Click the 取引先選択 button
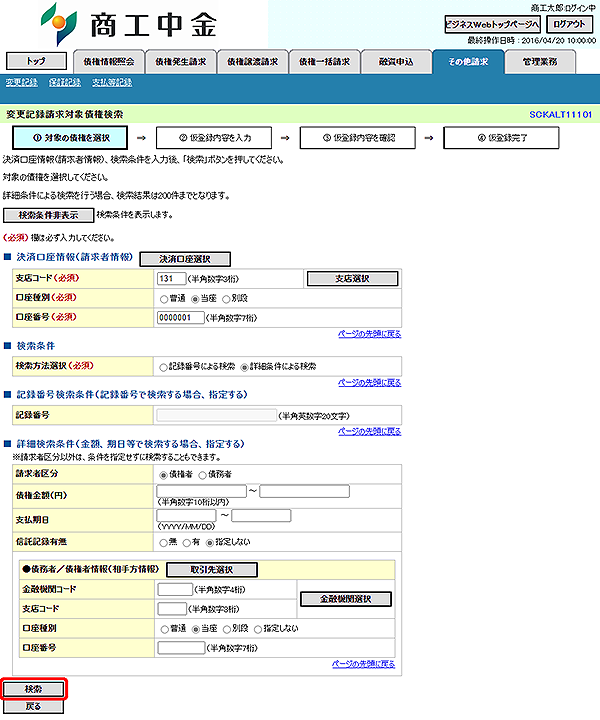The image size is (600, 720). [x=212, y=570]
